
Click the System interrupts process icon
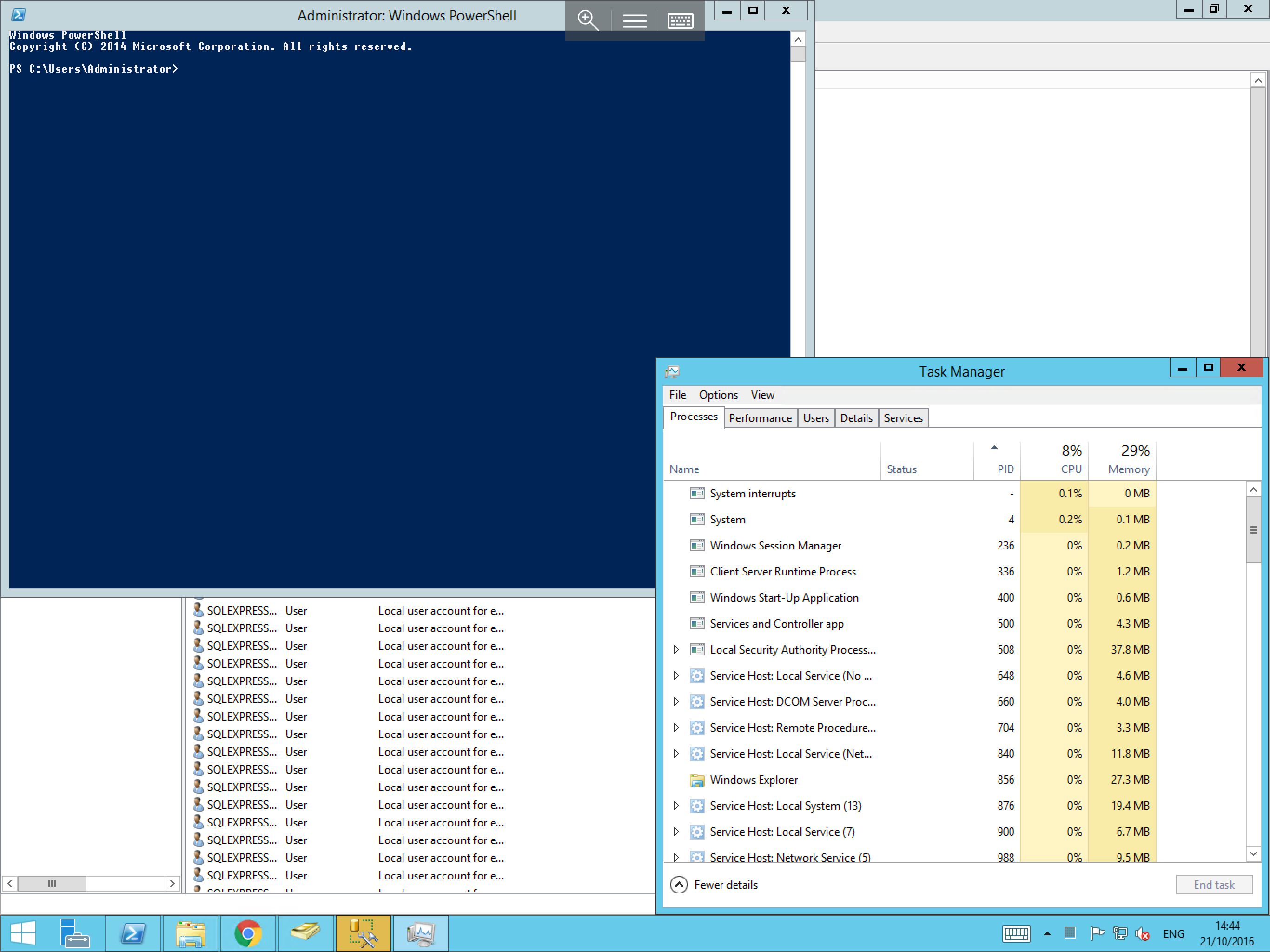pos(697,493)
